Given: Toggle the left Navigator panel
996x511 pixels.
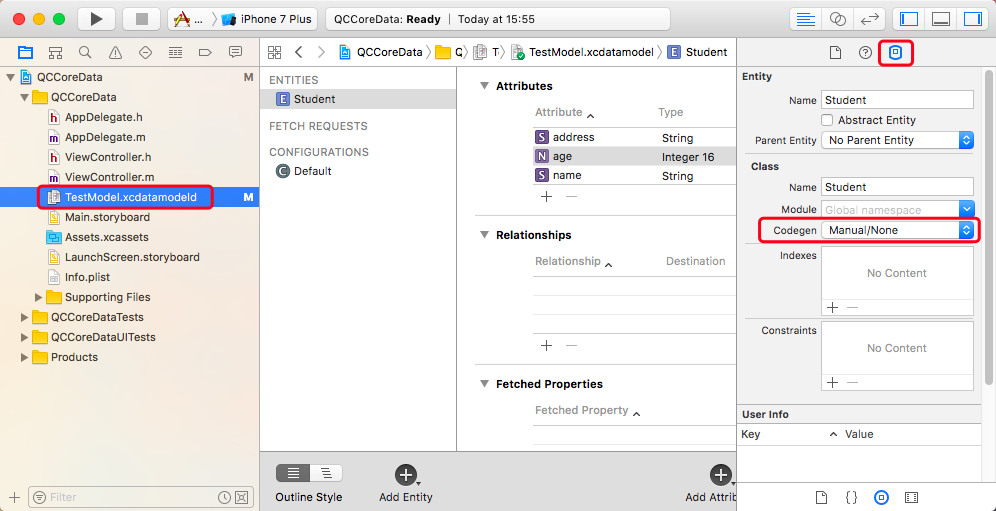Looking at the screenshot, I should (x=909, y=19).
